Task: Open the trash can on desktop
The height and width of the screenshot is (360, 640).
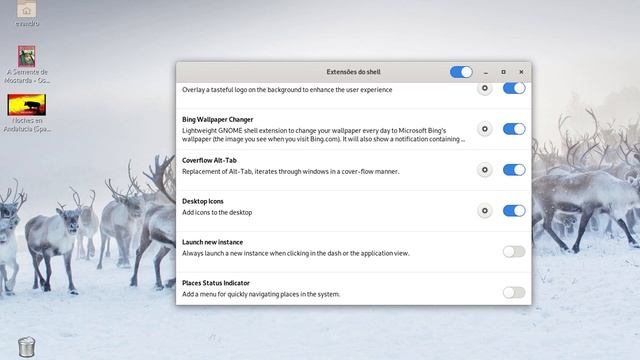Action: (x=27, y=347)
